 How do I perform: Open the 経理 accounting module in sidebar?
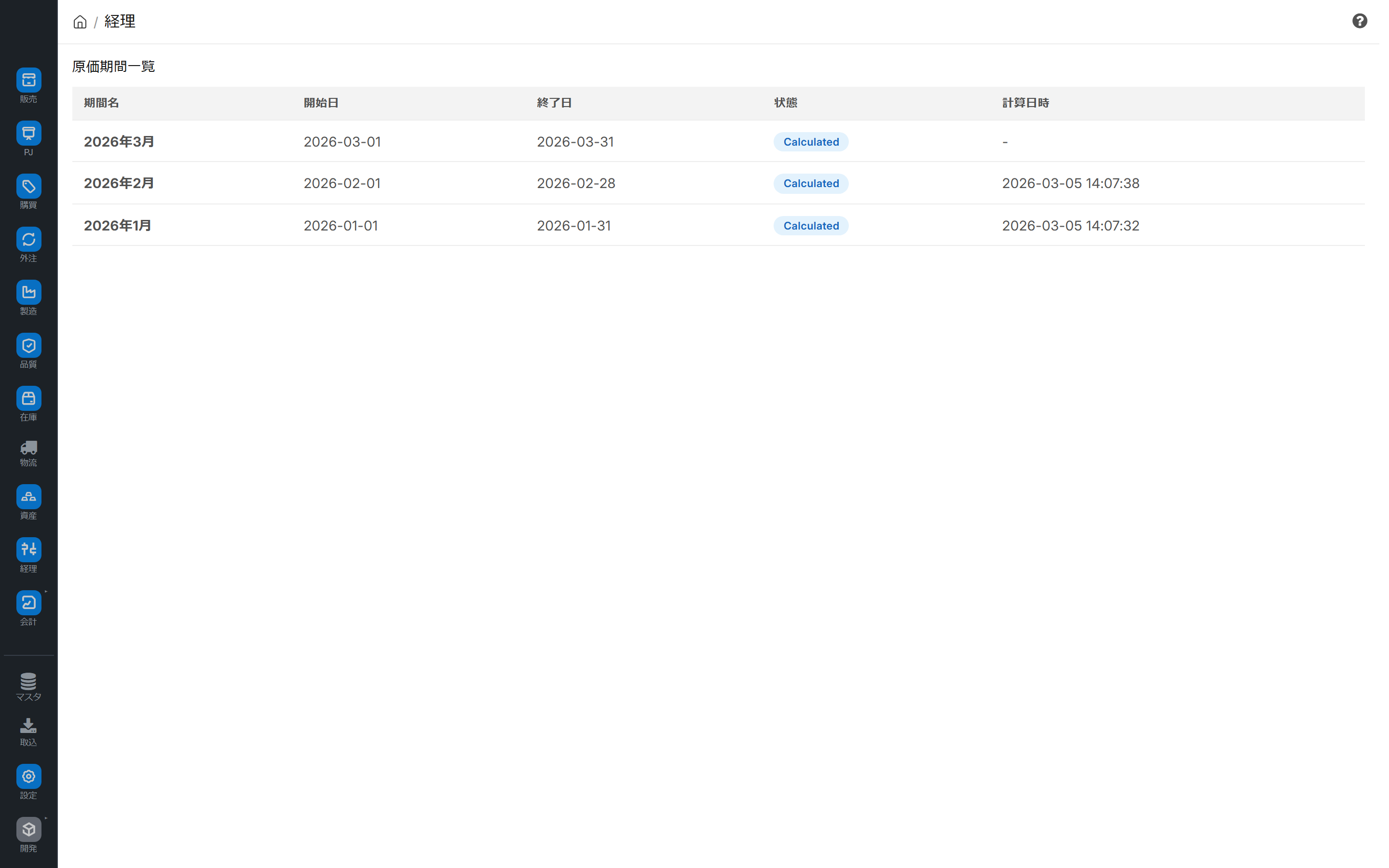29,549
